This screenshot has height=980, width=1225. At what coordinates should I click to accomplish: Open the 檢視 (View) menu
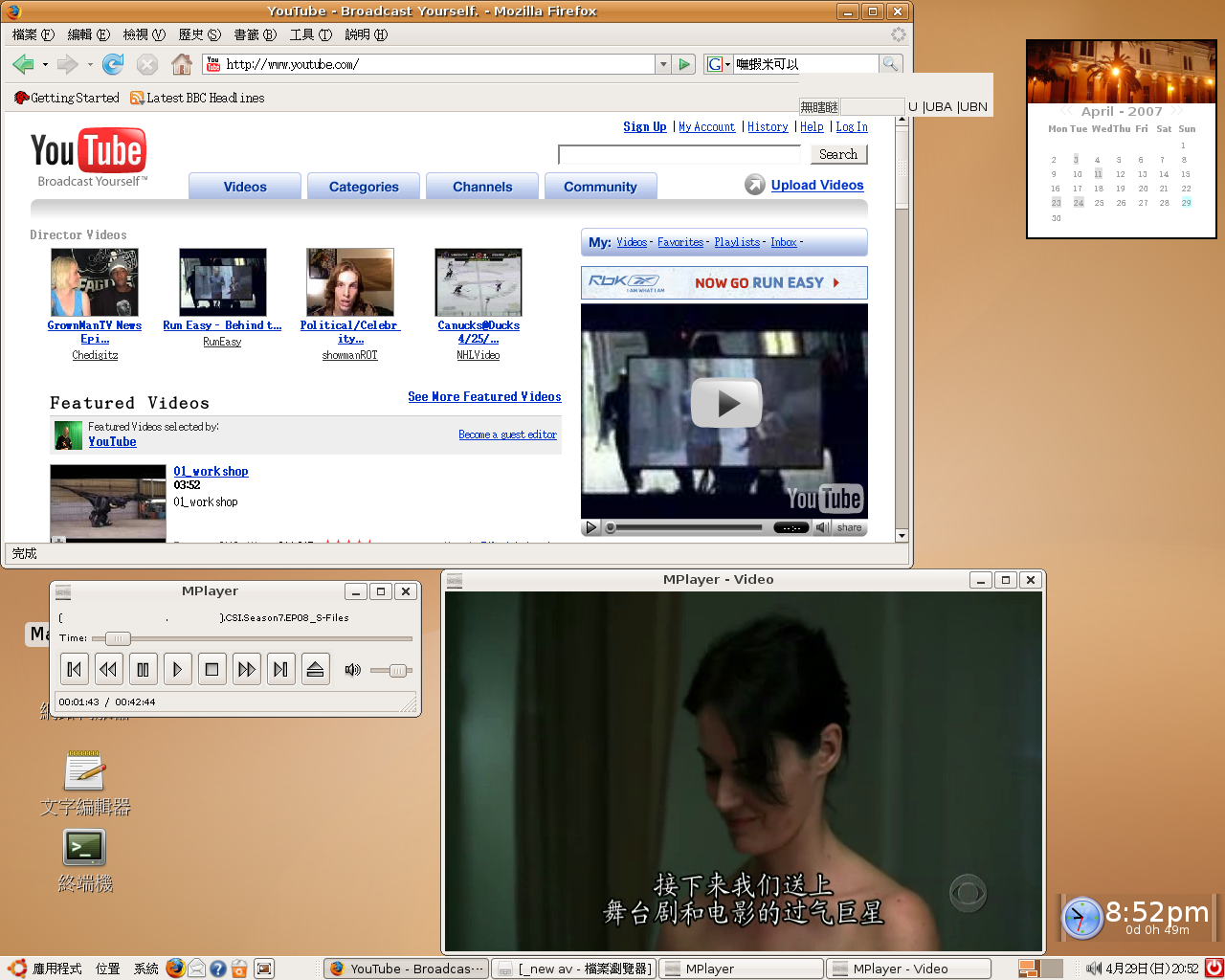[x=145, y=34]
